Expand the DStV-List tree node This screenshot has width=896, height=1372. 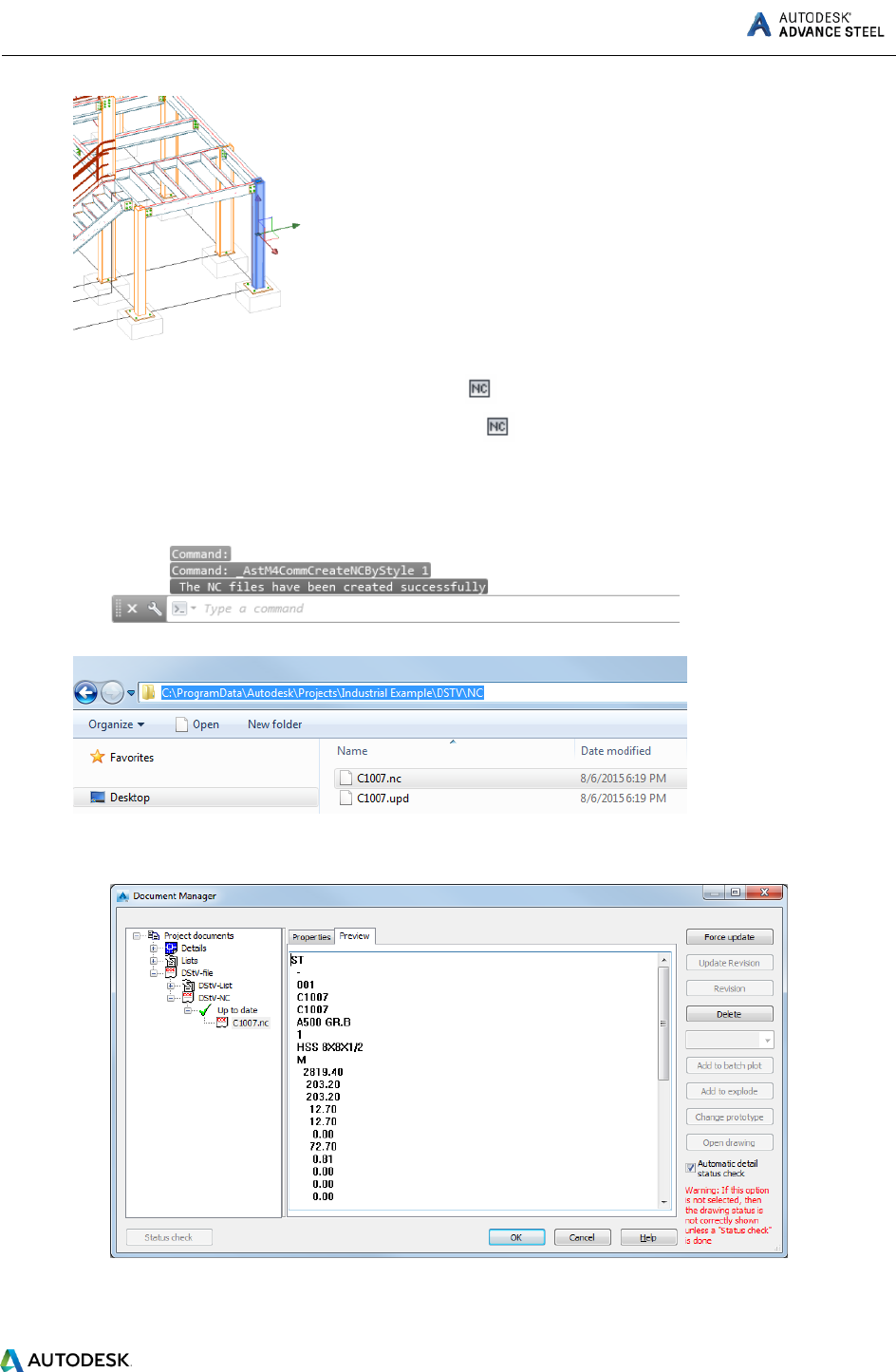pos(171,986)
